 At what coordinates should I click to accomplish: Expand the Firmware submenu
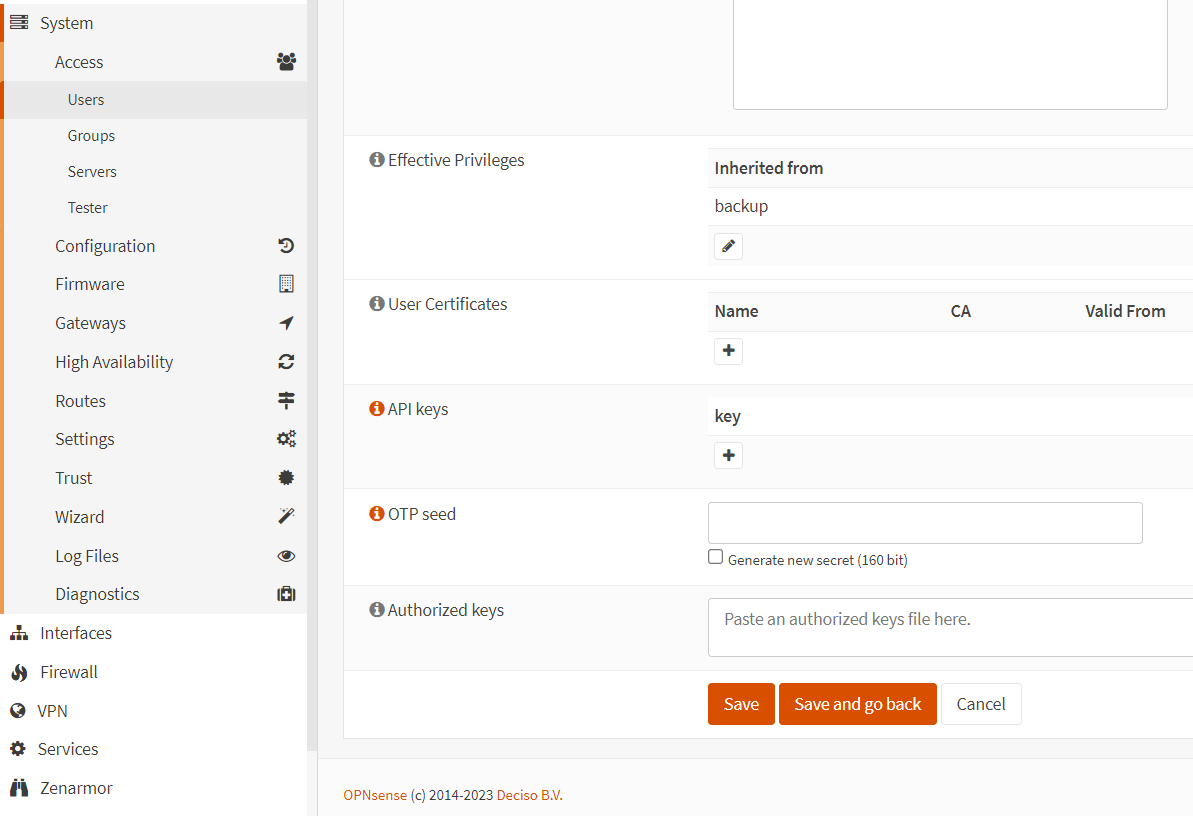(155, 284)
